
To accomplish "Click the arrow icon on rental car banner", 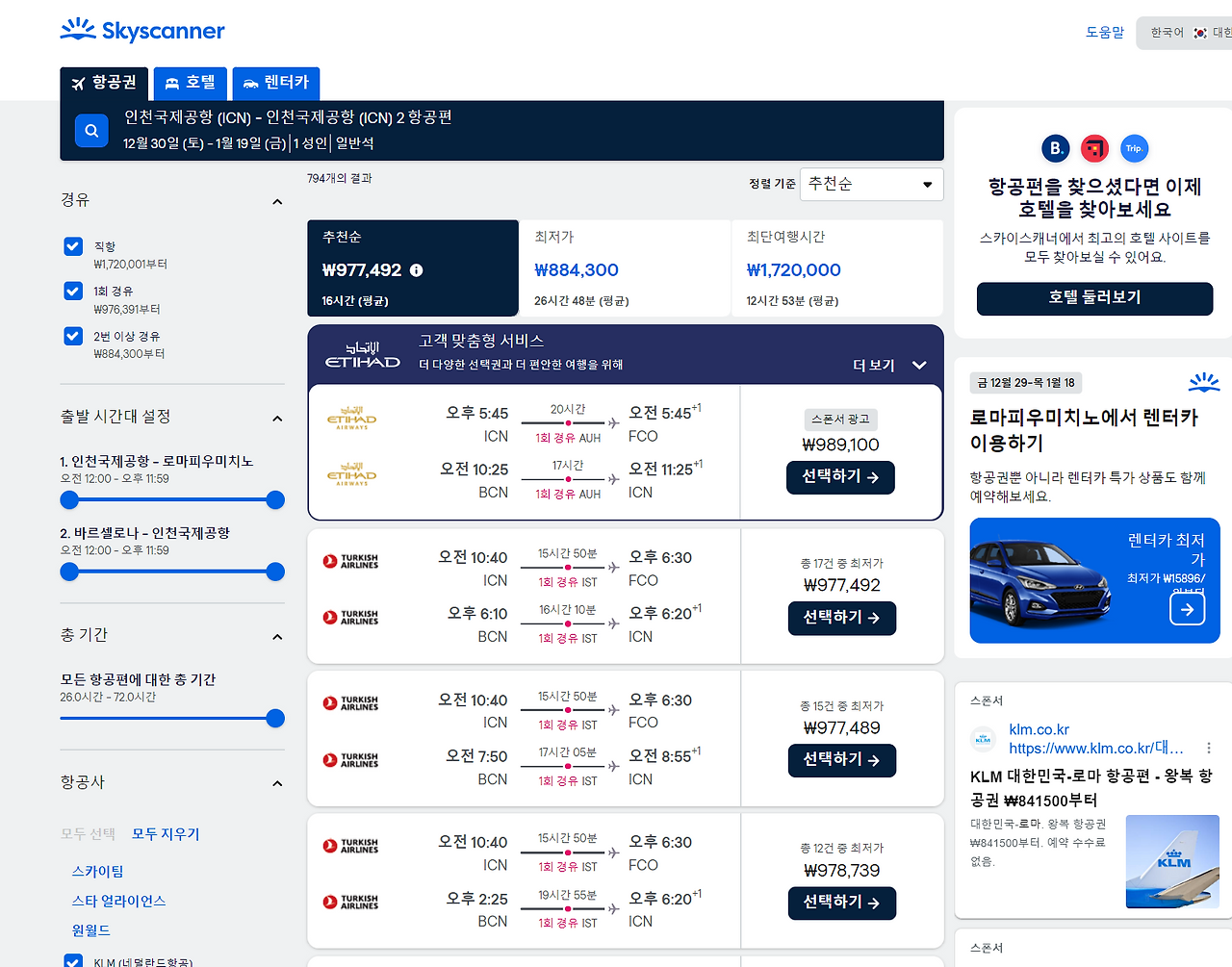I will pos(1187,609).
